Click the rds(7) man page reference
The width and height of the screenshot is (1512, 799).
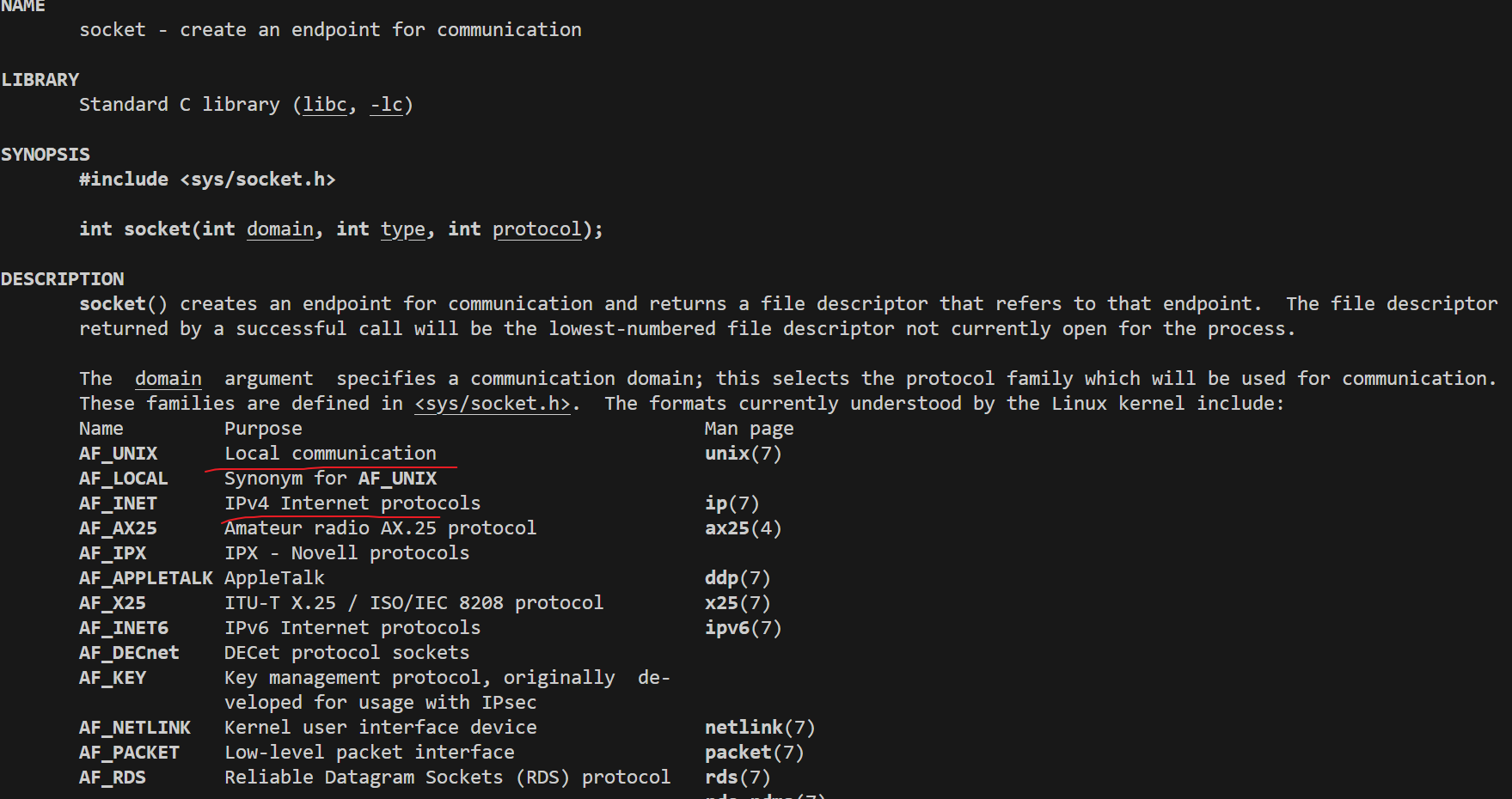738,778
